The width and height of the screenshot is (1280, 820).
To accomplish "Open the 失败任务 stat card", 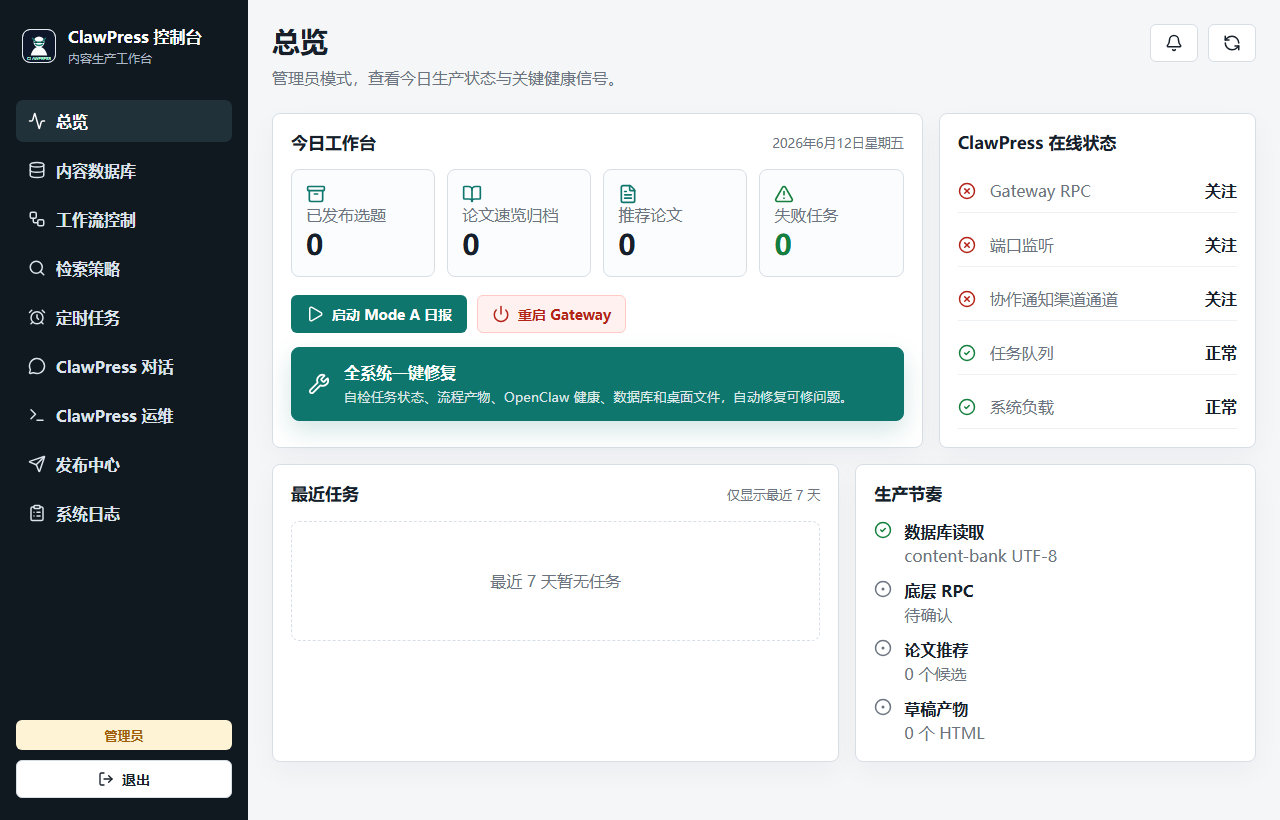I will 831,223.
